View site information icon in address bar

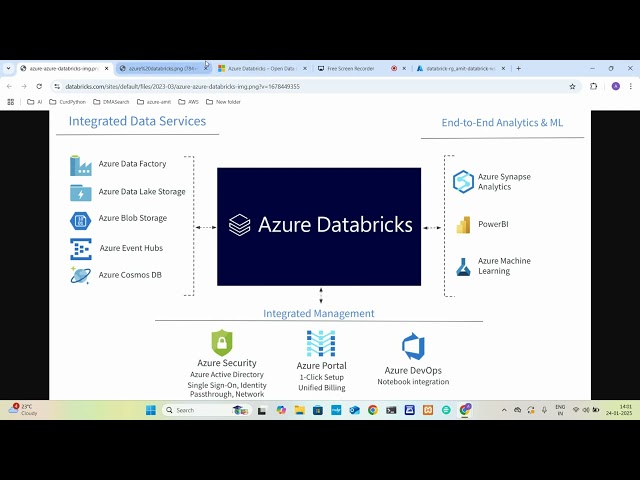57,87
